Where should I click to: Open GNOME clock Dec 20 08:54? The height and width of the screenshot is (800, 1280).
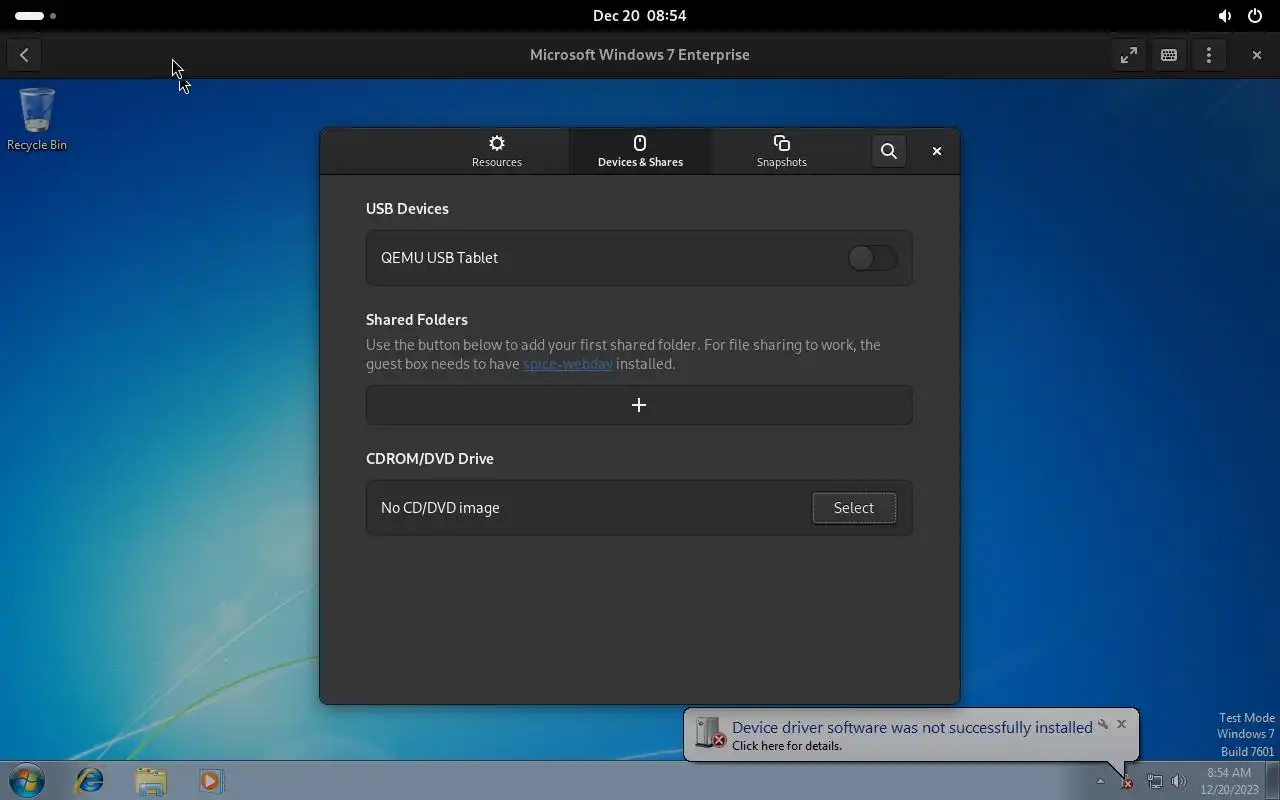click(x=639, y=15)
